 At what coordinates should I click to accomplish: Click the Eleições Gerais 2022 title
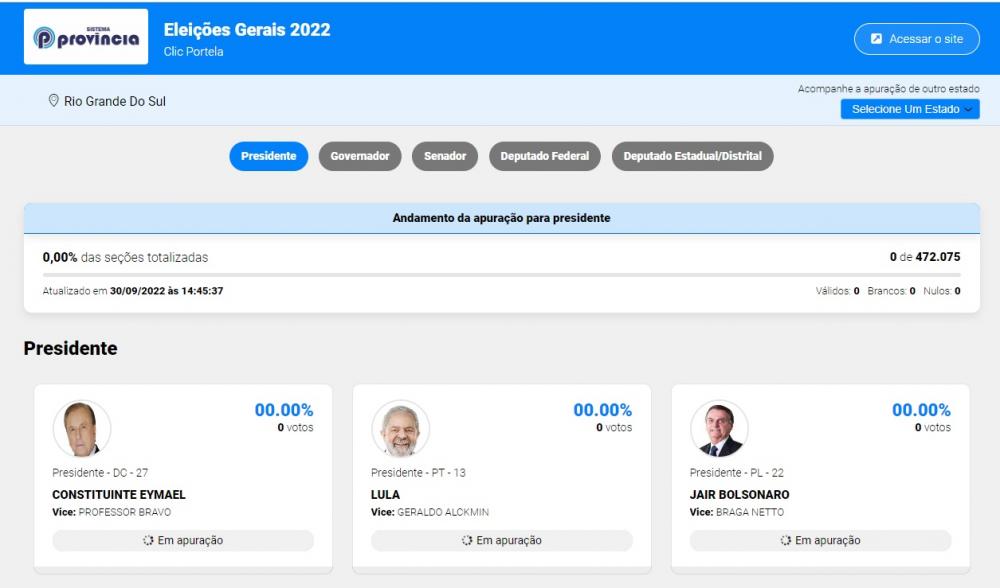pyautogui.click(x=247, y=30)
